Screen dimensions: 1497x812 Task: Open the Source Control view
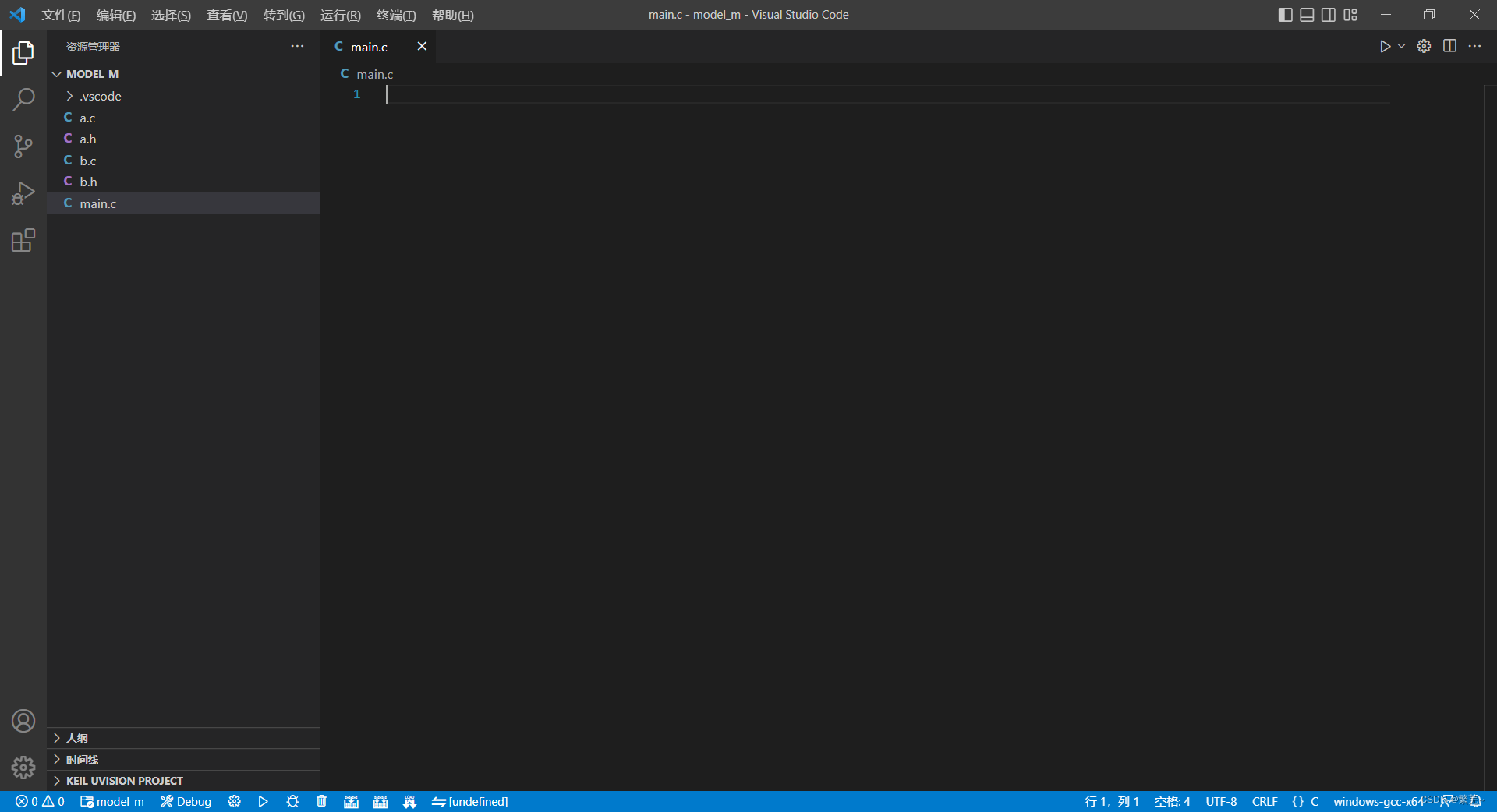pos(23,147)
